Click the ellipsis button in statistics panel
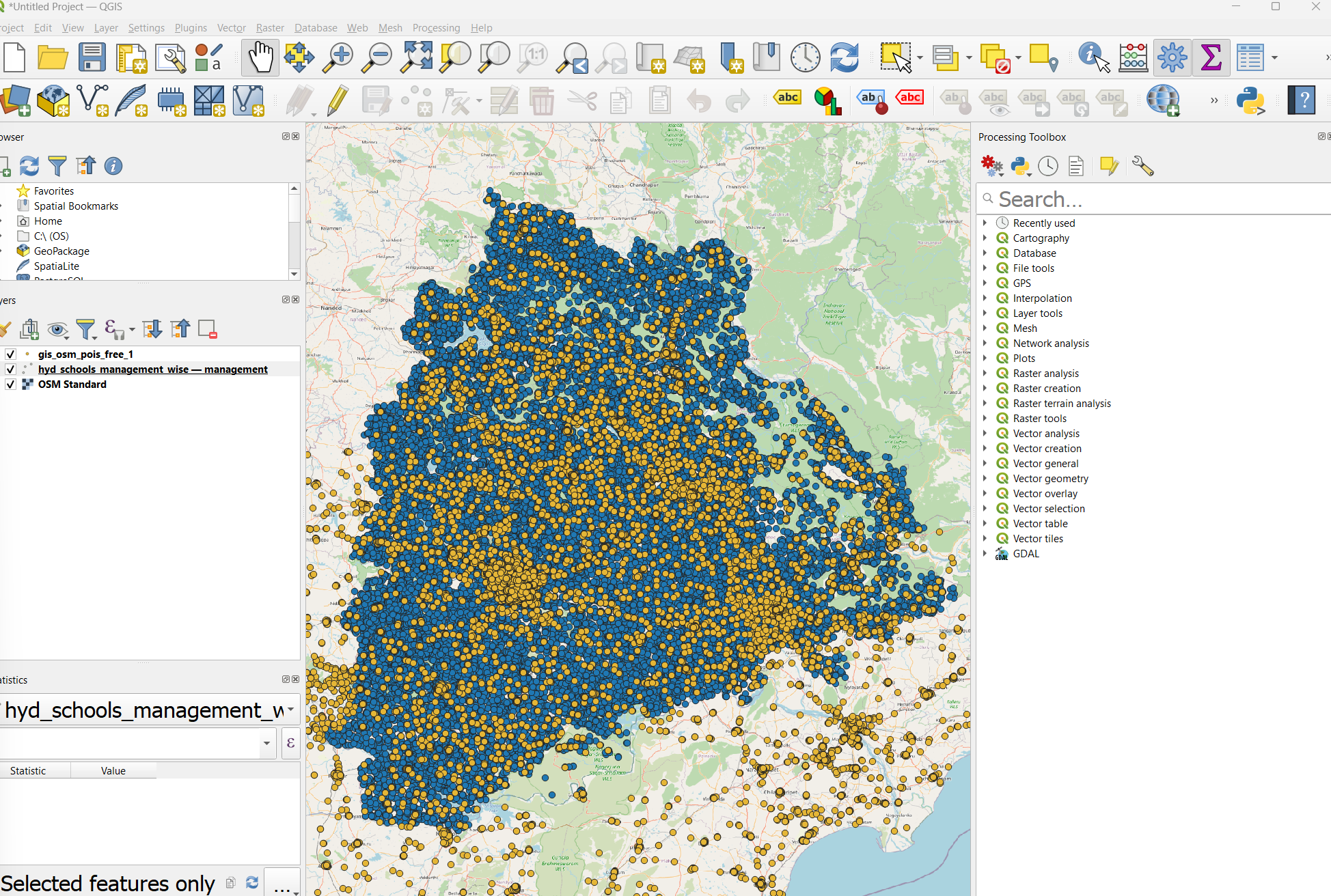The image size is (1331, 896). click(282, 883)
